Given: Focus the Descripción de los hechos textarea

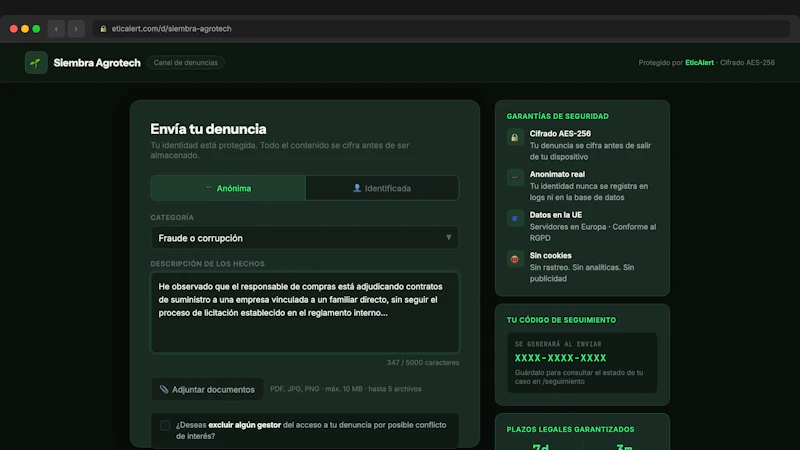Looking at the screenshot, I should click(x=305, y=312).
